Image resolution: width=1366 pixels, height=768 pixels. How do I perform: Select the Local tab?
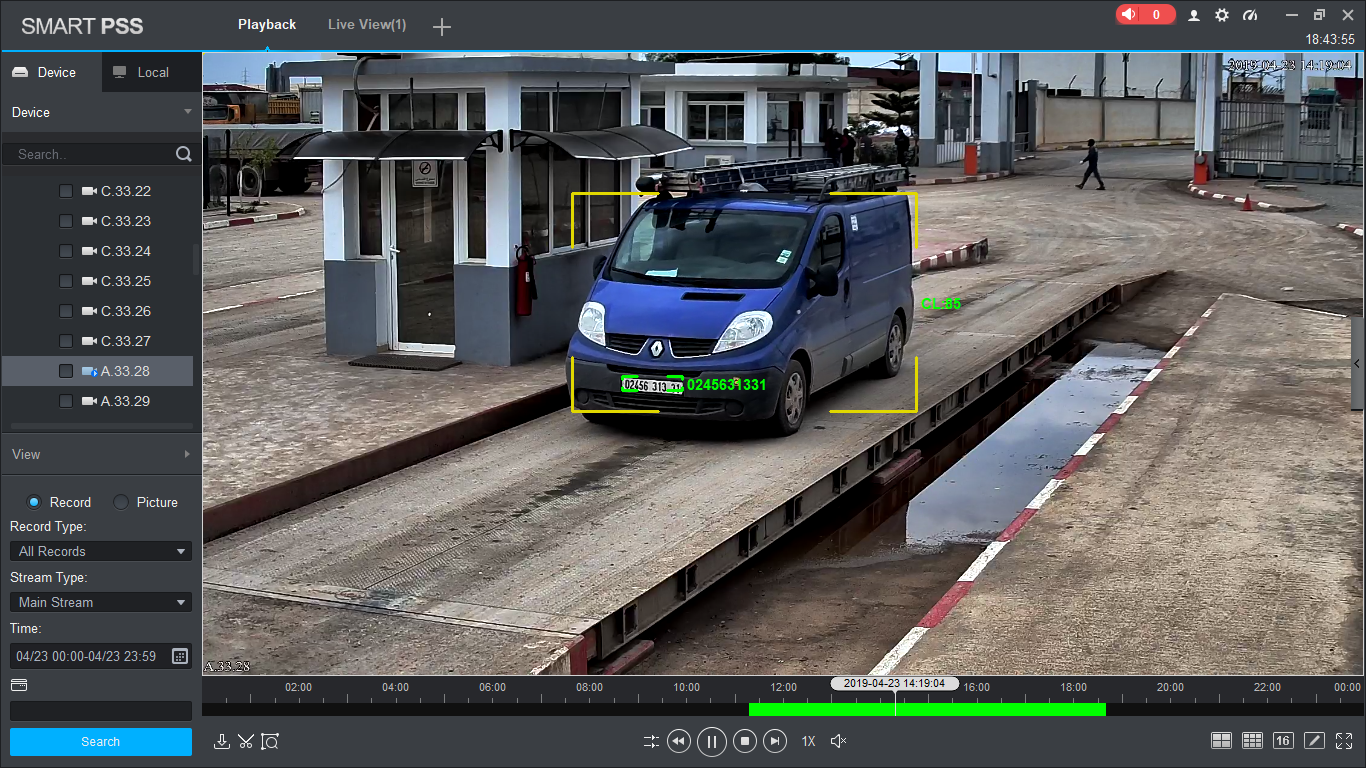152,72
